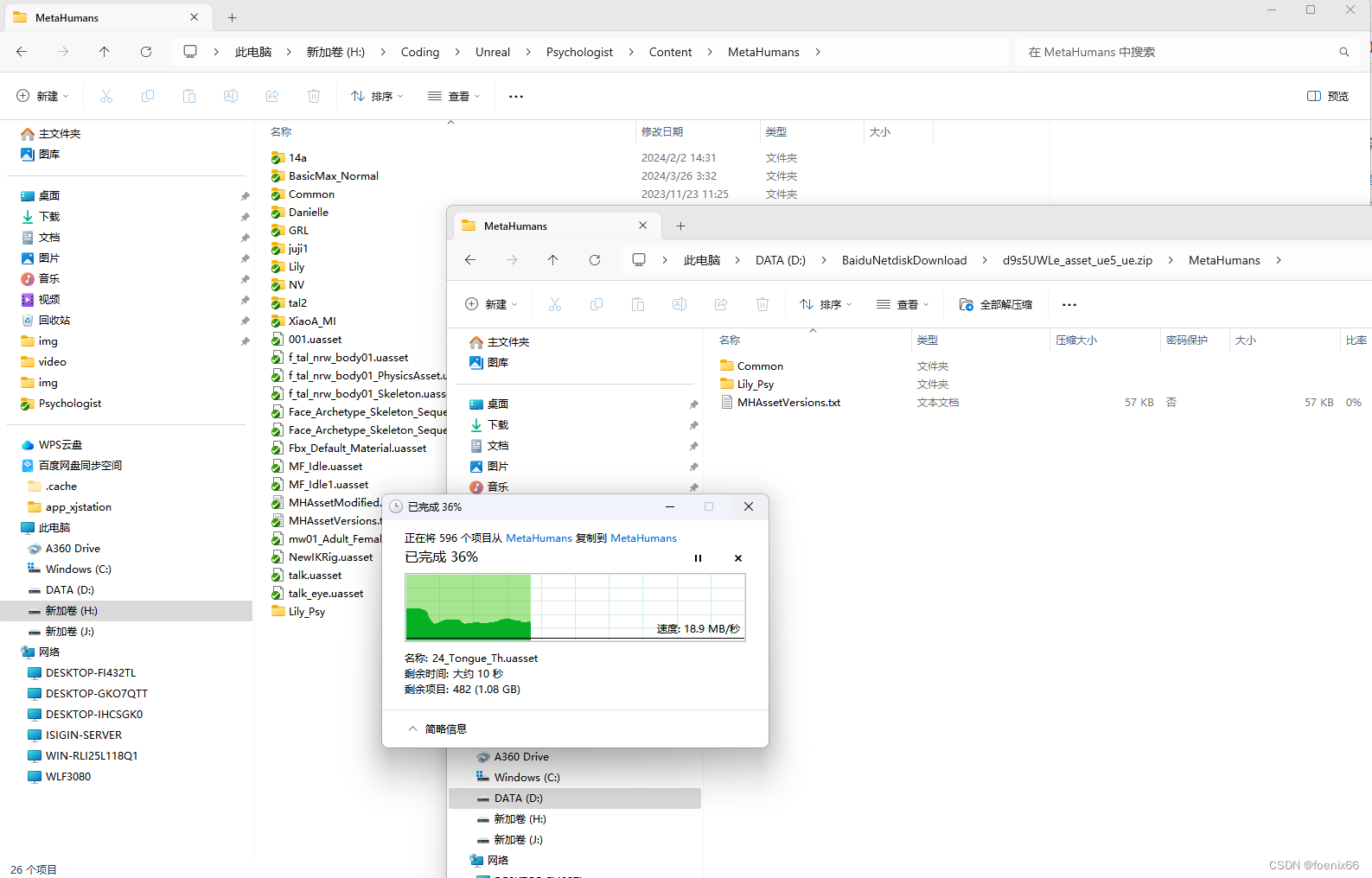Click source MetaHumans link in copy dialog
The height and width of the screenshot is (878, 1372).
pyautogui.click(x=539, y=538)
